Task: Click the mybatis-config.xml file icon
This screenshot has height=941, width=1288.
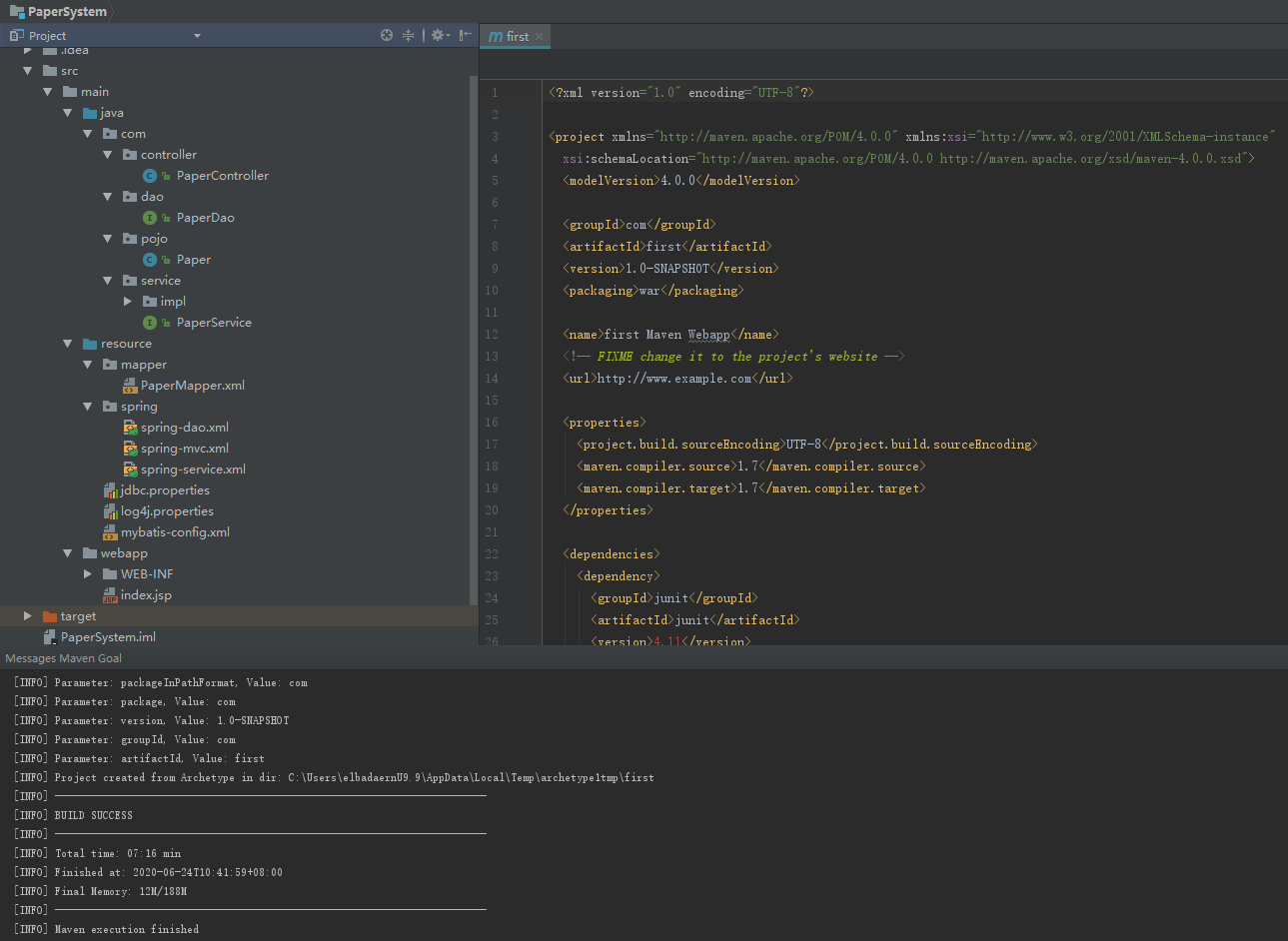Action: (110, 532)
